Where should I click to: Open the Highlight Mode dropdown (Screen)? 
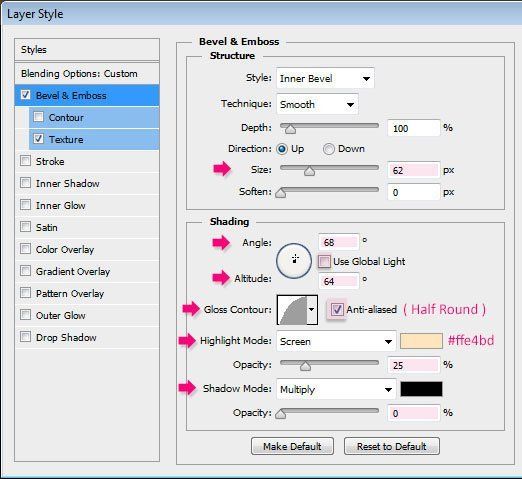pyautogui.click(x=336, y=341)
